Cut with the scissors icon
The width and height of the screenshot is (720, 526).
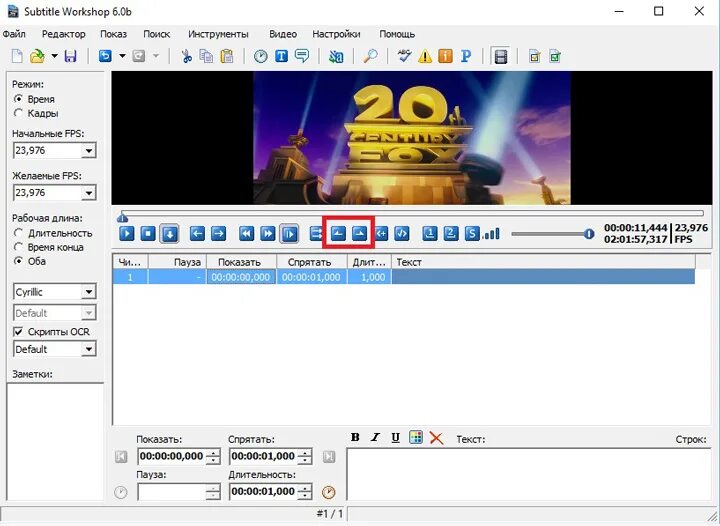(186, 56)
